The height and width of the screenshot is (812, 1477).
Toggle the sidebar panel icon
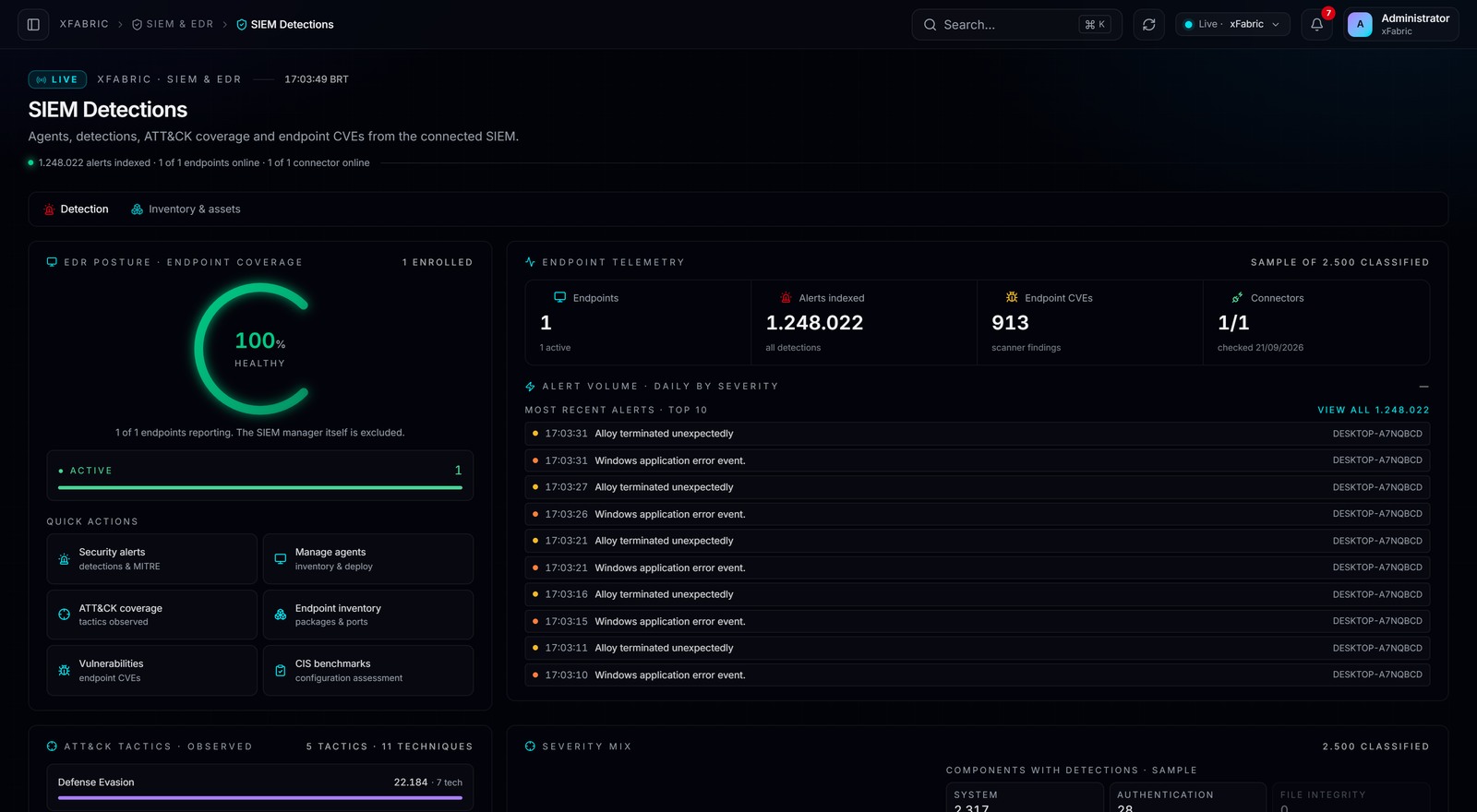[33, 24]
